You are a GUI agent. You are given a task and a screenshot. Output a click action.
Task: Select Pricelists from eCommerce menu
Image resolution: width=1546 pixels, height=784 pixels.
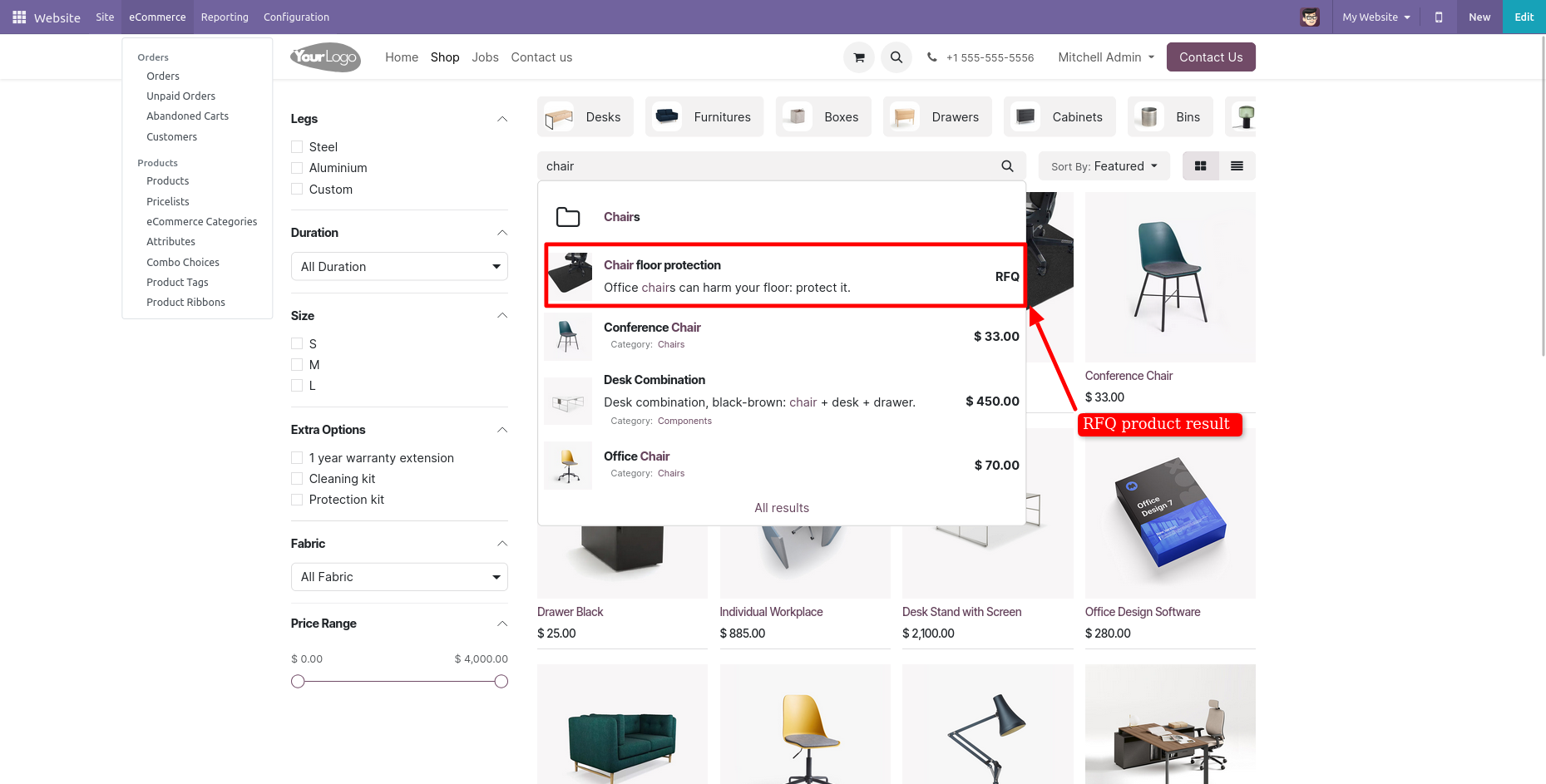pyautogui.click(x=168, y=202)
